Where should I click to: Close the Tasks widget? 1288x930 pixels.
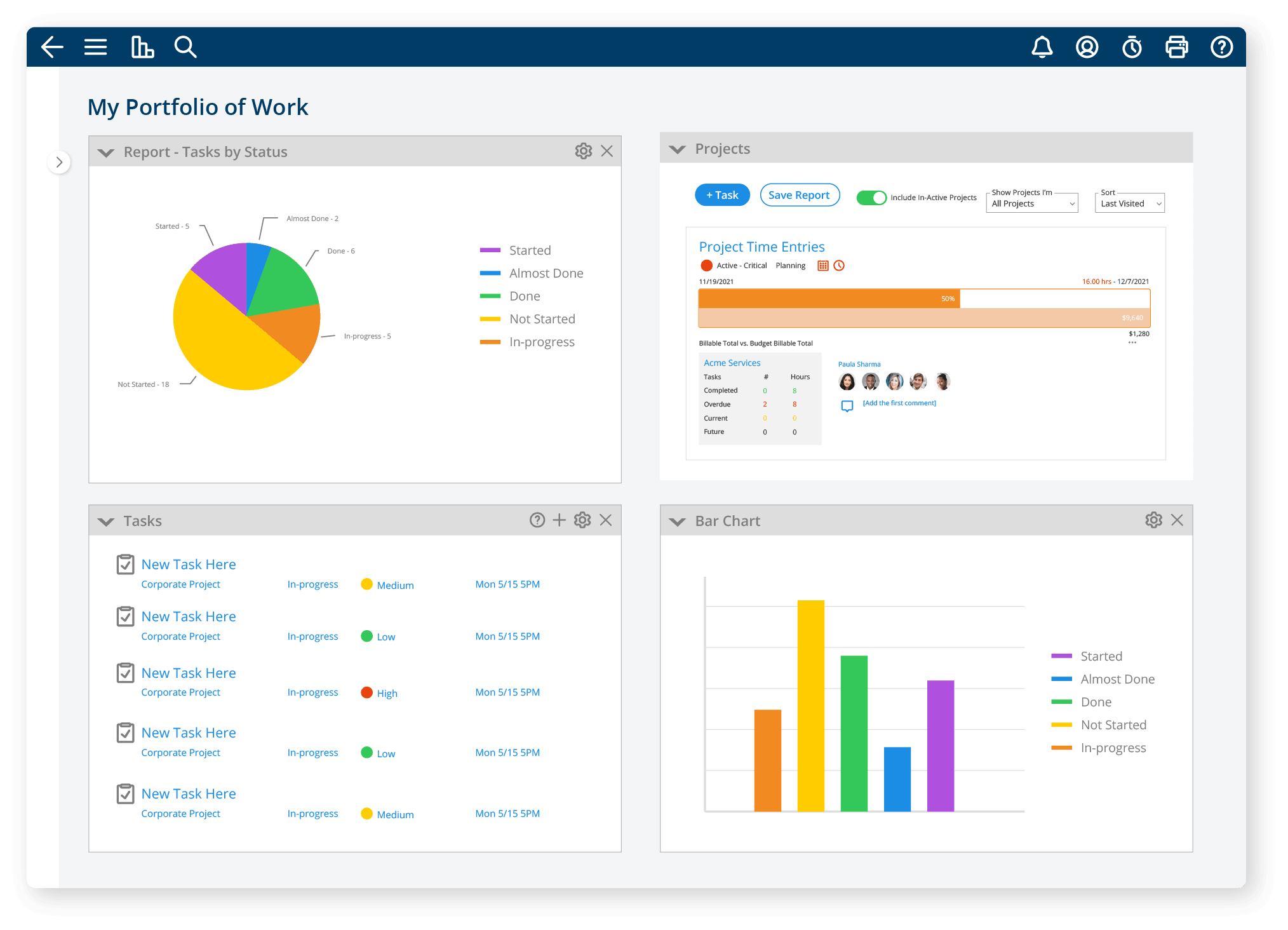point(606,520)
